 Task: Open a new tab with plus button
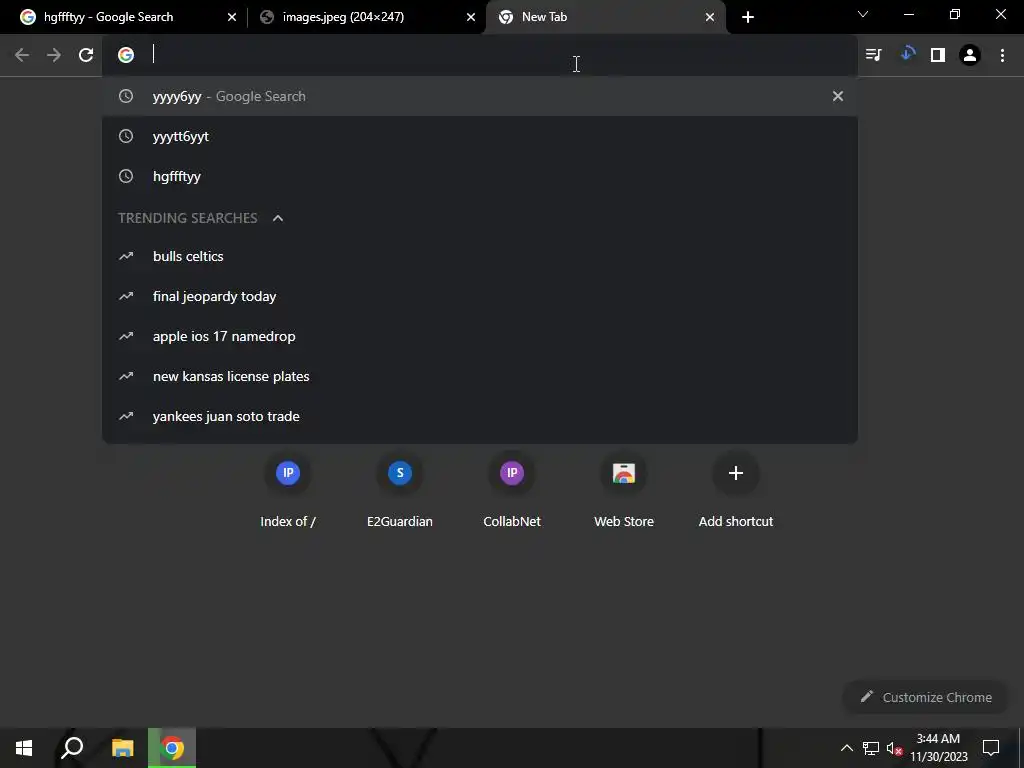(x=748, y=17)
